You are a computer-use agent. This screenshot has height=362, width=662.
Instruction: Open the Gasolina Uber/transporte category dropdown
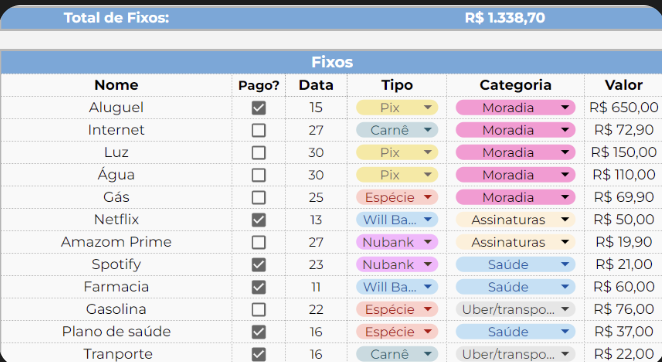(515, 309)
